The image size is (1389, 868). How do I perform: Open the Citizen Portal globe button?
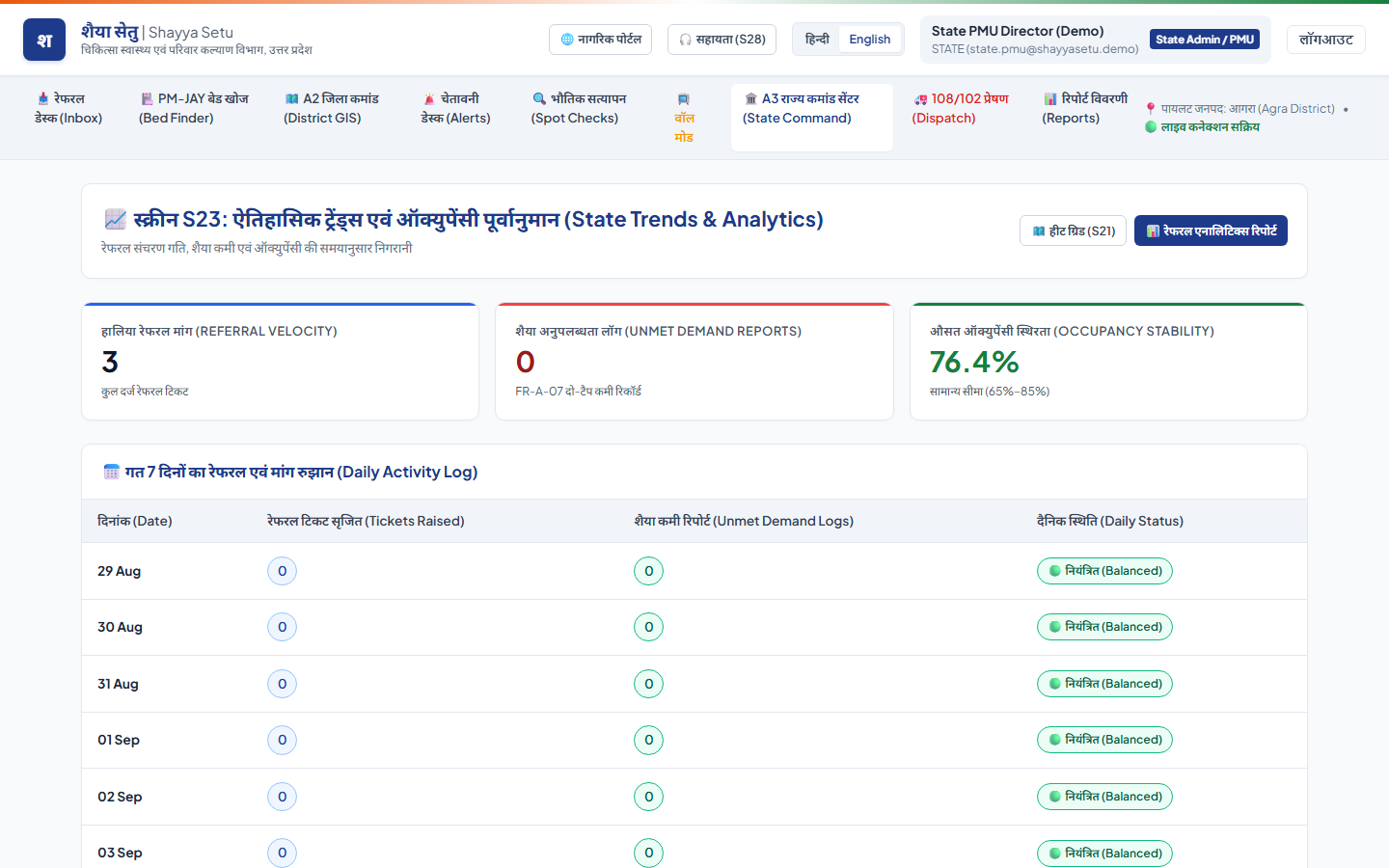(601, 40)
